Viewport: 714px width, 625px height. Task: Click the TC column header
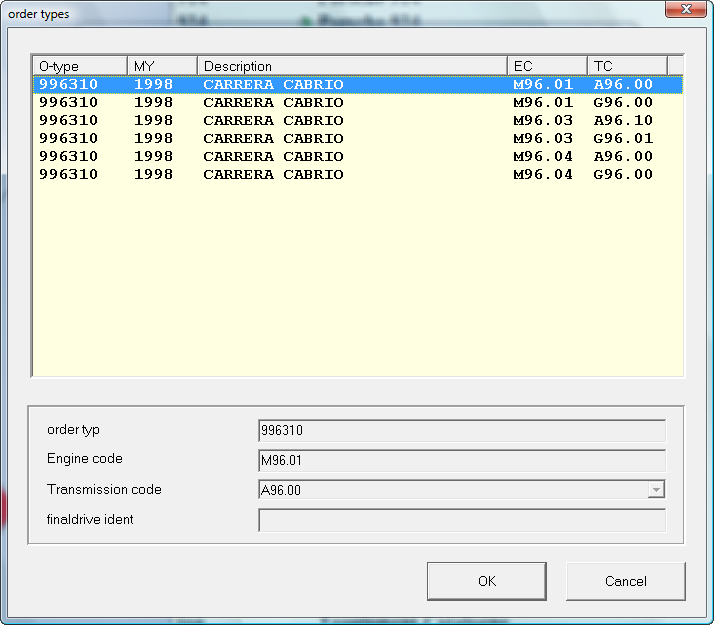(x=627, y=66)
